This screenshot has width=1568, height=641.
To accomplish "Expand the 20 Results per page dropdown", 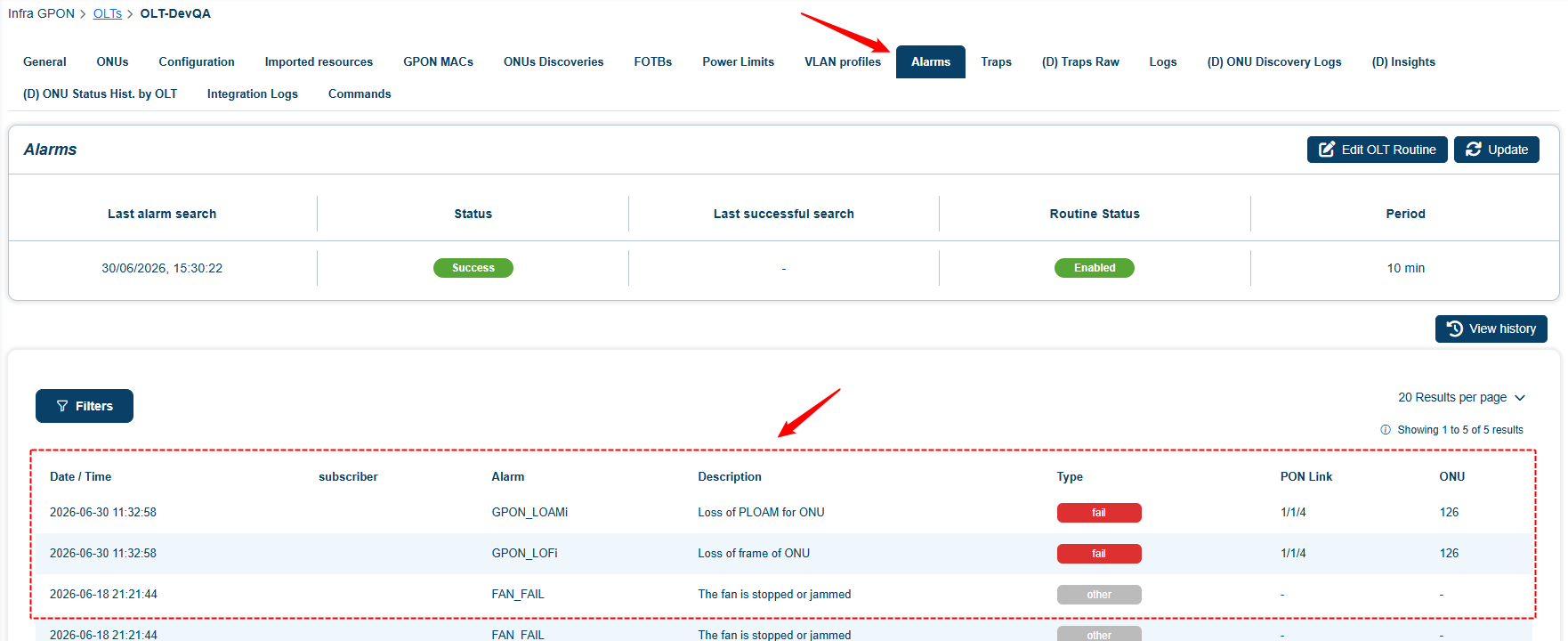I will pos(1461,397).
